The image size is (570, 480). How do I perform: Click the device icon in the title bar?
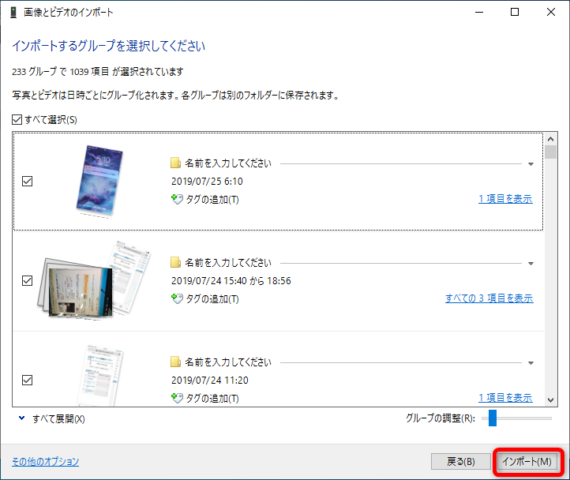click(13, 12)
